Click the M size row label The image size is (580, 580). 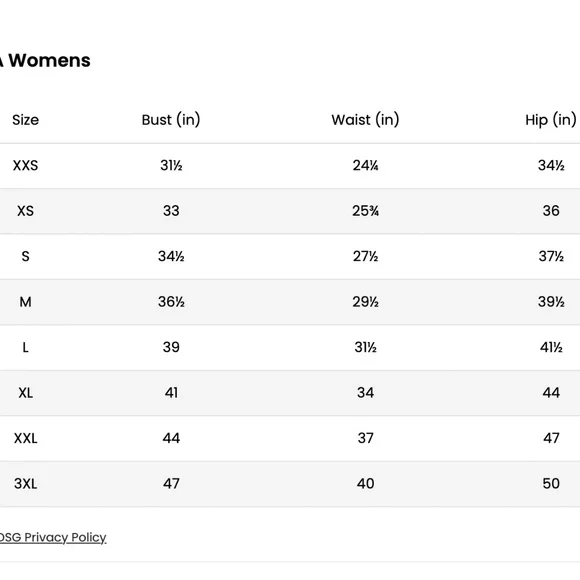click(26, 302)
